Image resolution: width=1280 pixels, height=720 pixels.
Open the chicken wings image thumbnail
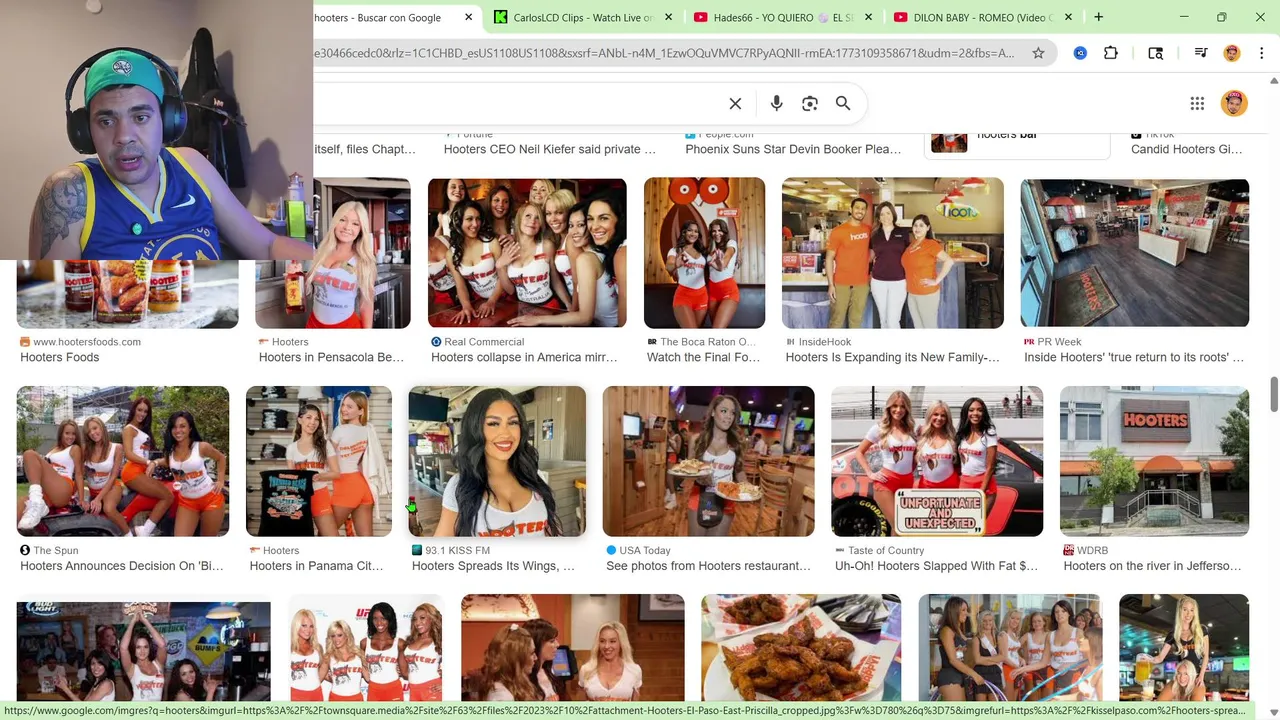point(801,648)
